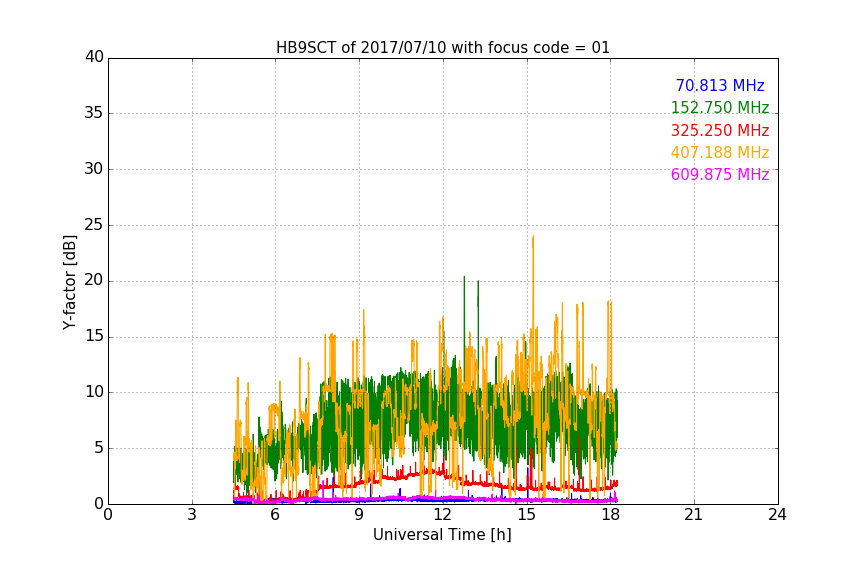
Task: Select the 325.250 MHz legend label
Action: click(x=720, y=130)
